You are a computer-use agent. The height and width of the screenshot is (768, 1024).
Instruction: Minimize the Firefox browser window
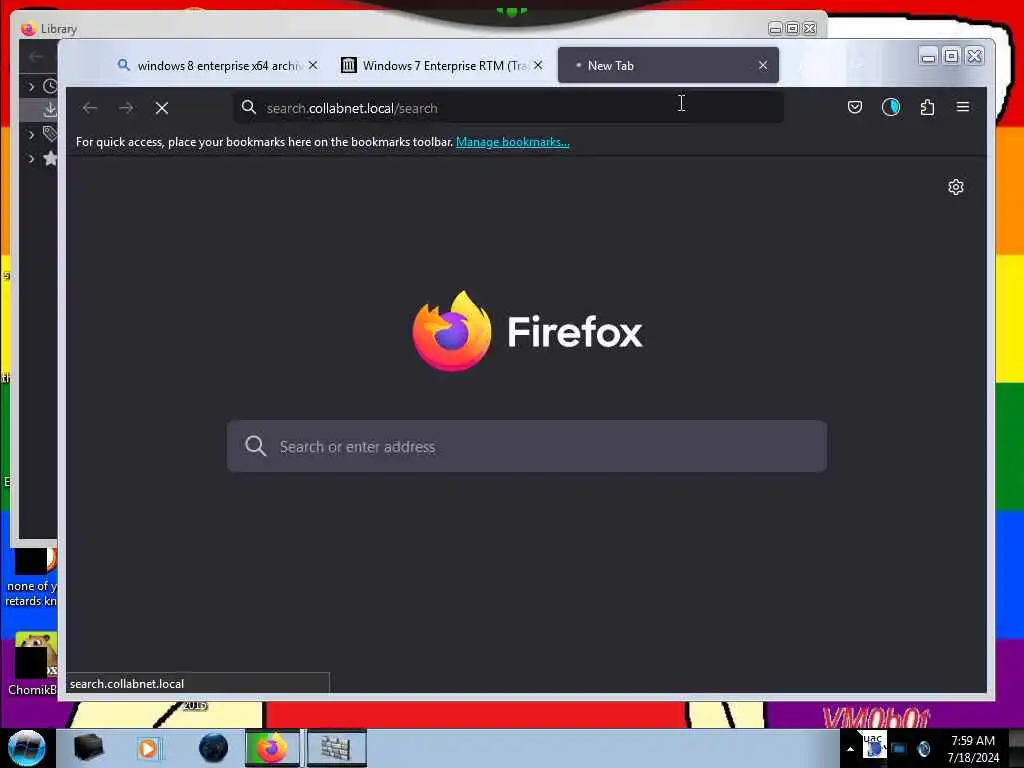click(928, 57)
